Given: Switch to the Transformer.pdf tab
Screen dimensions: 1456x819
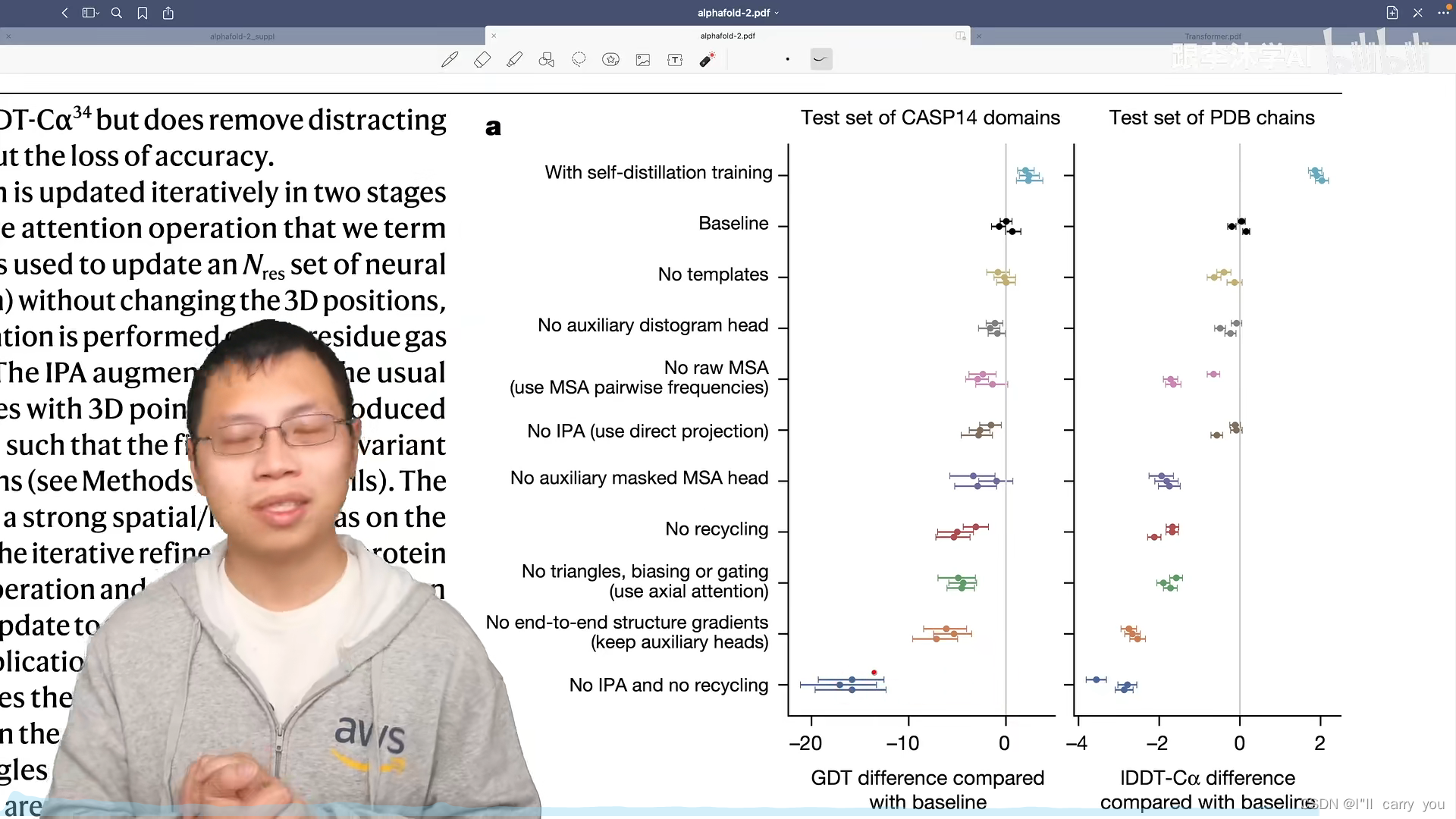Looking at the screenshot, I should pyautogui.click(x=1213, y=36).
